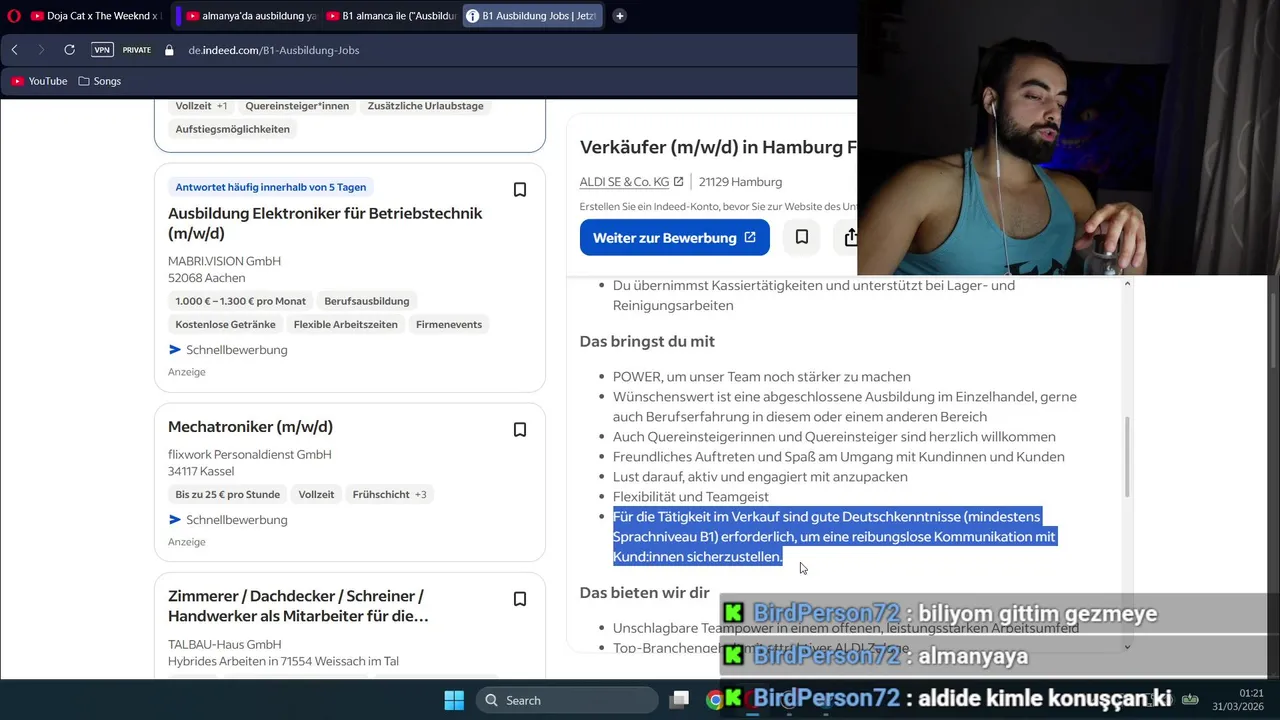Open the Windows Start menu
1280x720 pixels.
pos(454,700)
